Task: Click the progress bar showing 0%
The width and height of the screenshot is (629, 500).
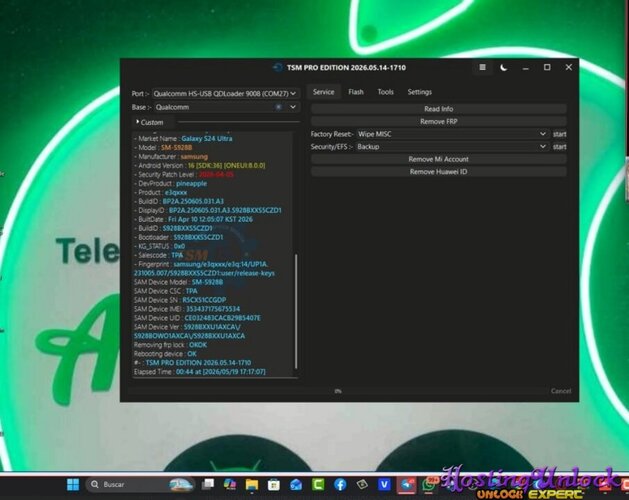Action: coord(338,391)
